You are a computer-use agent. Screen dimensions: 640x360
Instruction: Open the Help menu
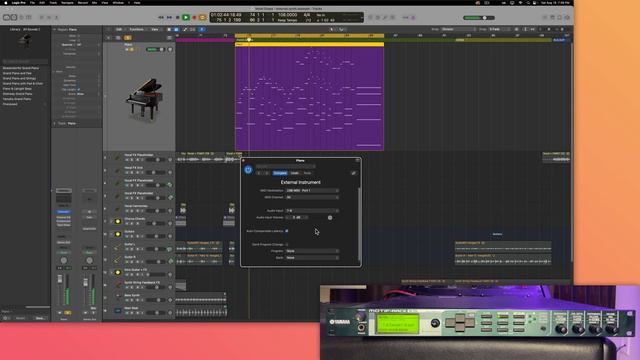pos(137,2)
